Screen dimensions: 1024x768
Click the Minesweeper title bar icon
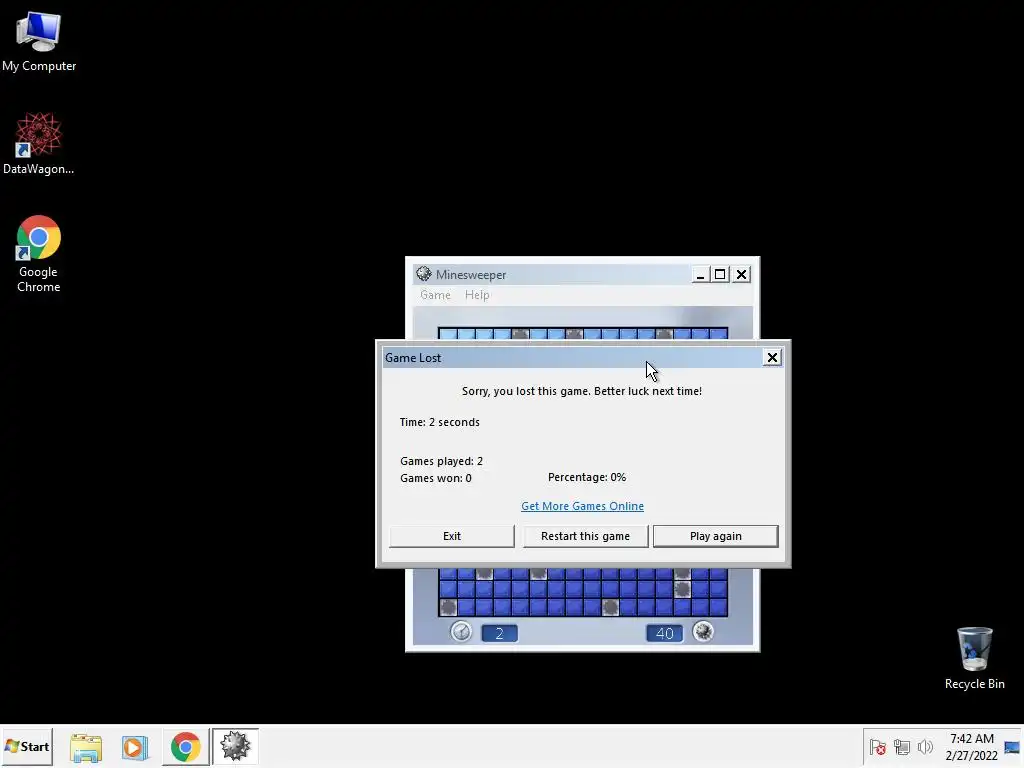pos(424,274)
